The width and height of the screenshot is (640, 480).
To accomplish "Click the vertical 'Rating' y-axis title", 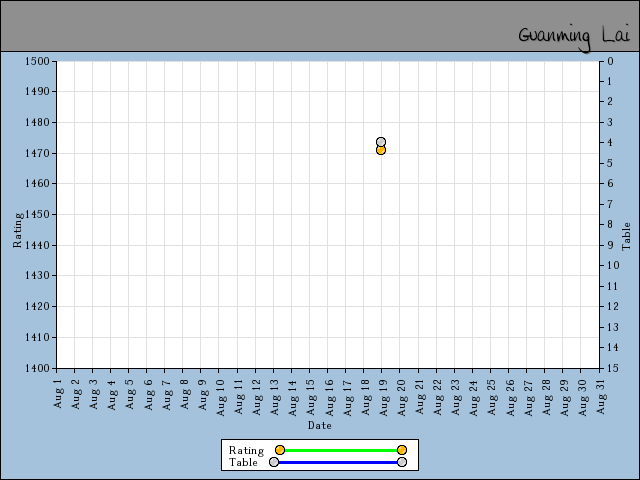I will click(17, 230).
